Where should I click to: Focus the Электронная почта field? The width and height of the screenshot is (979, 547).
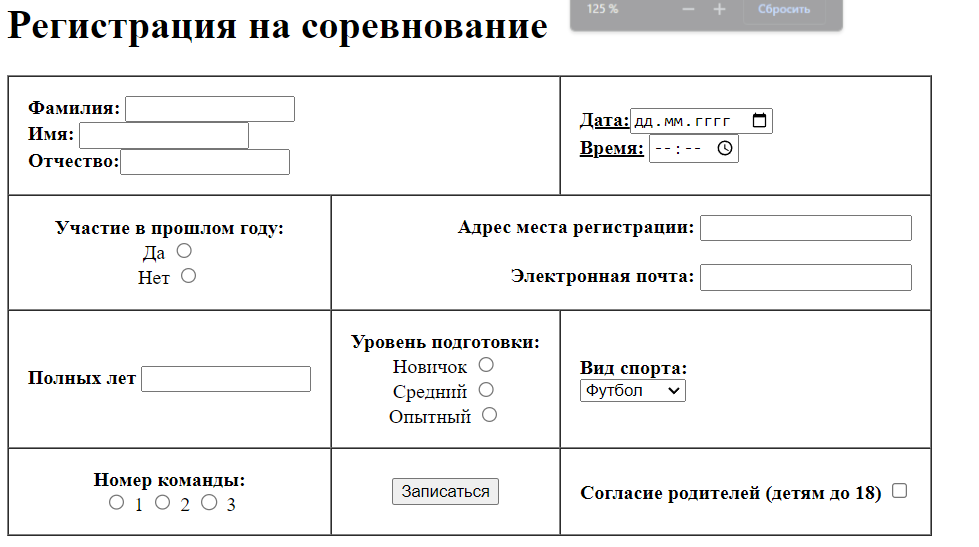[805, 277]
